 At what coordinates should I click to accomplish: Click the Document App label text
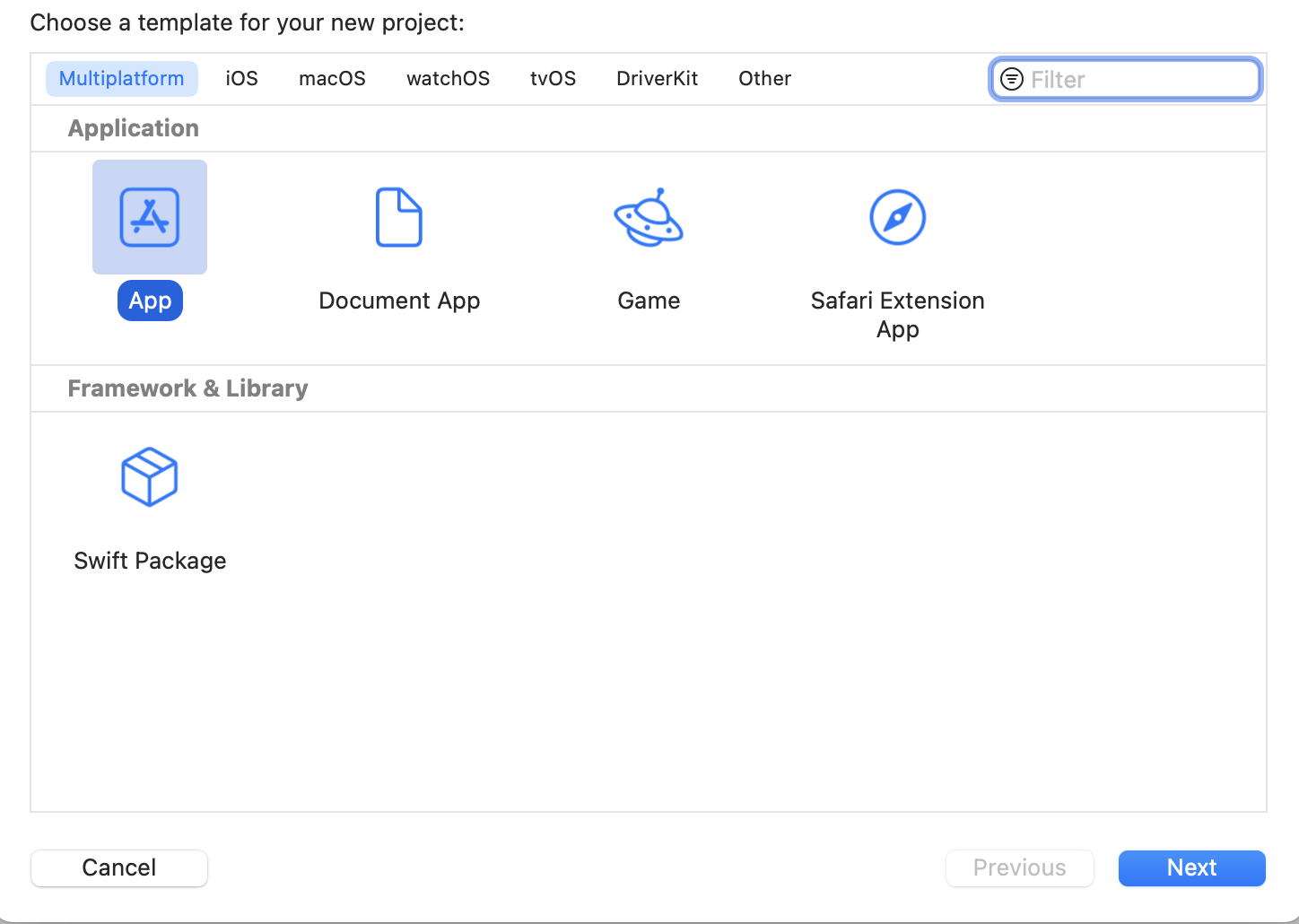(x=399, y=301)
